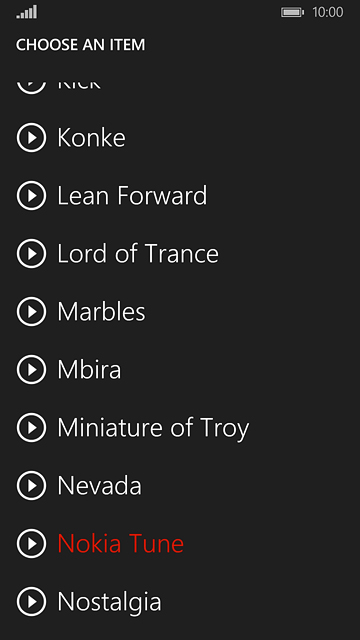This screenshot has width=360, height=640.
Task: Play preview of Miniature of Troy
Action: pos(31,427)
